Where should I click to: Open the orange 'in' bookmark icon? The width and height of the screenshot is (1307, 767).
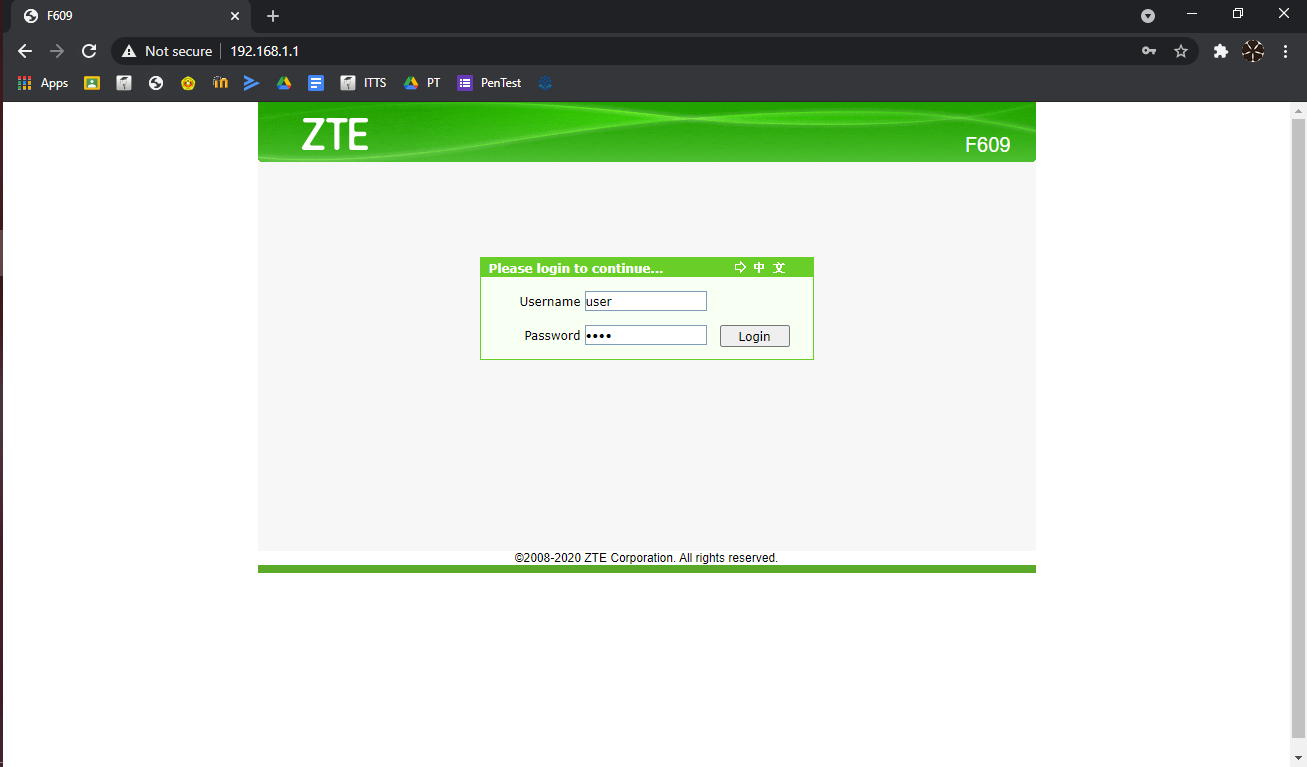220,83
